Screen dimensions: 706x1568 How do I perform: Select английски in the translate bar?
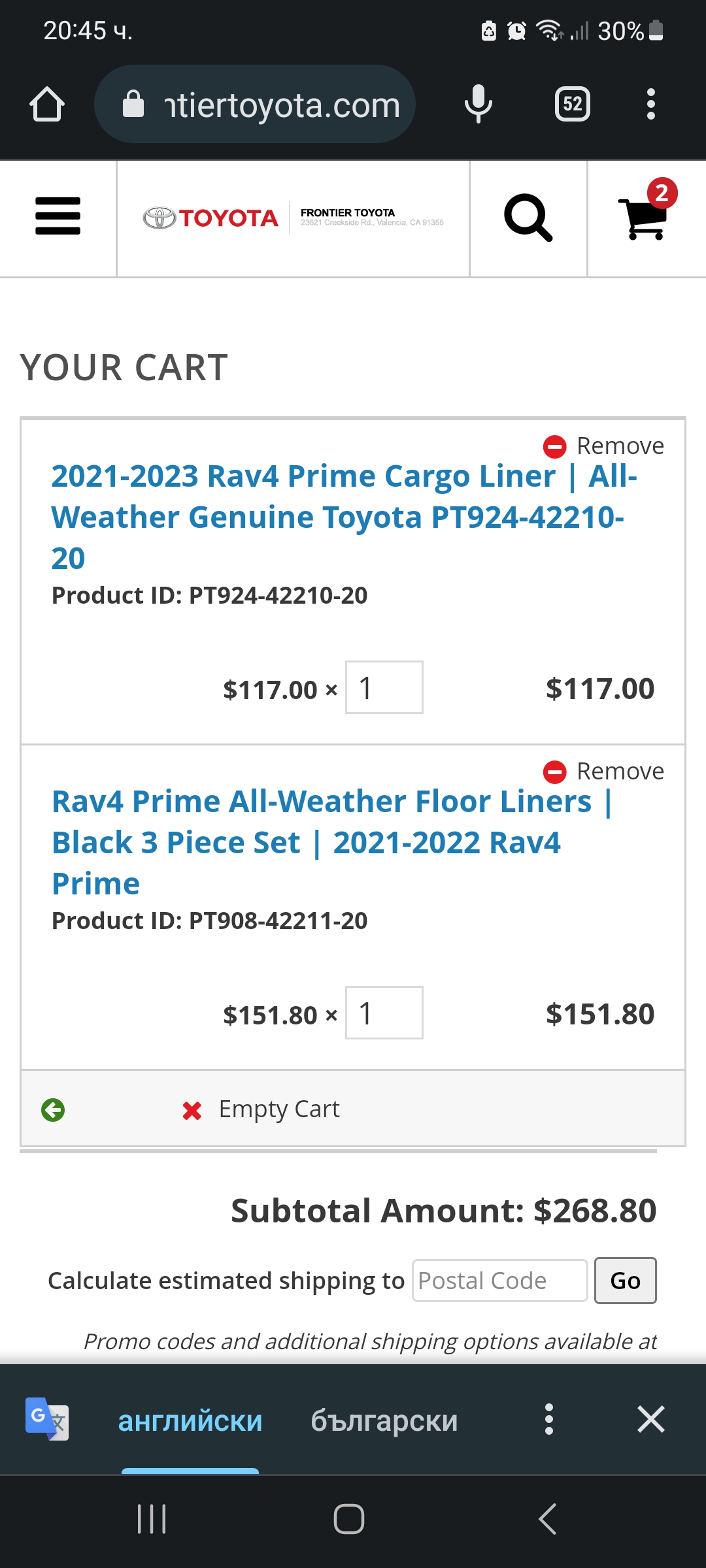coord(190,1420)
